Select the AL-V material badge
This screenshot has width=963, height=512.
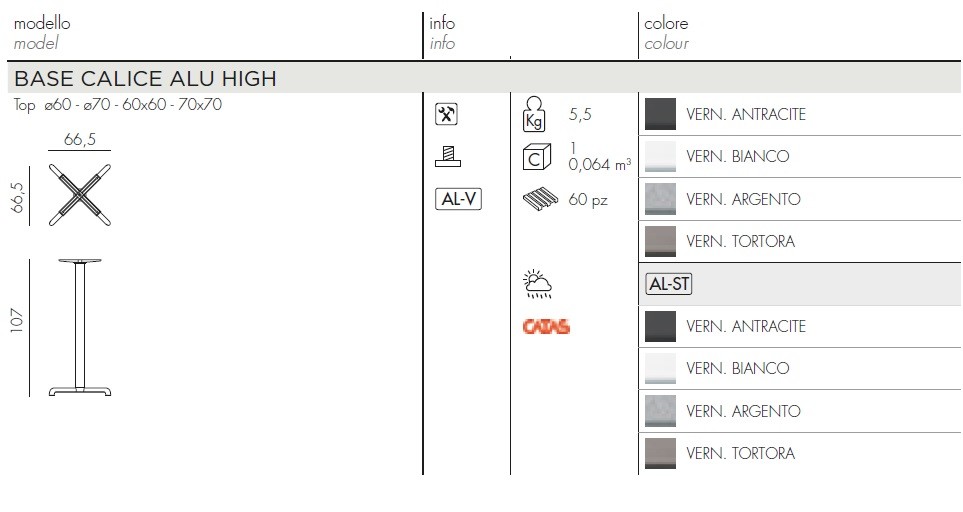[x=458, y=199]
